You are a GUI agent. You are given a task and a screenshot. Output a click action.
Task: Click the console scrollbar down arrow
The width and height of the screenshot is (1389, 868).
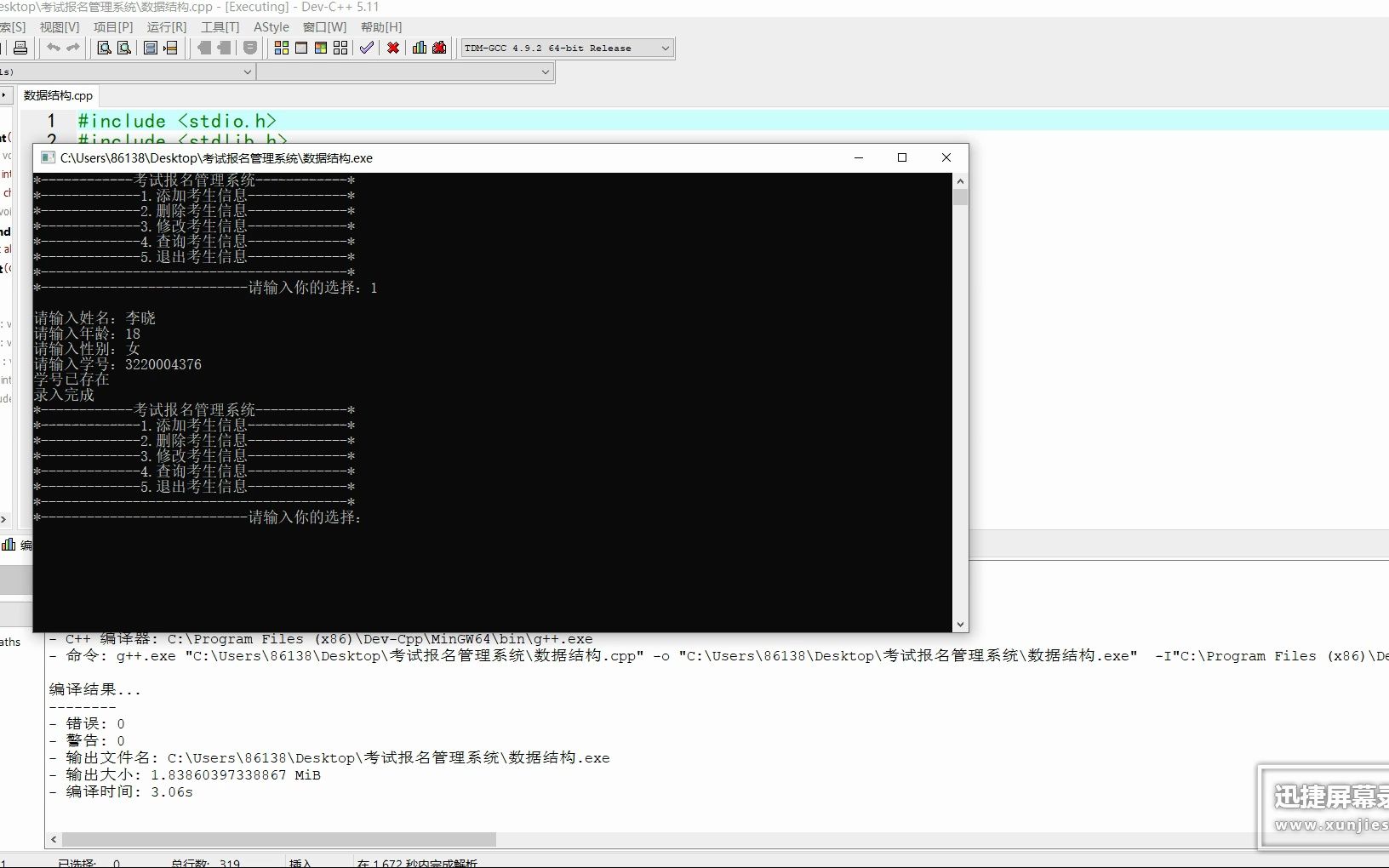pyautogui.click(x=961, y=624)
